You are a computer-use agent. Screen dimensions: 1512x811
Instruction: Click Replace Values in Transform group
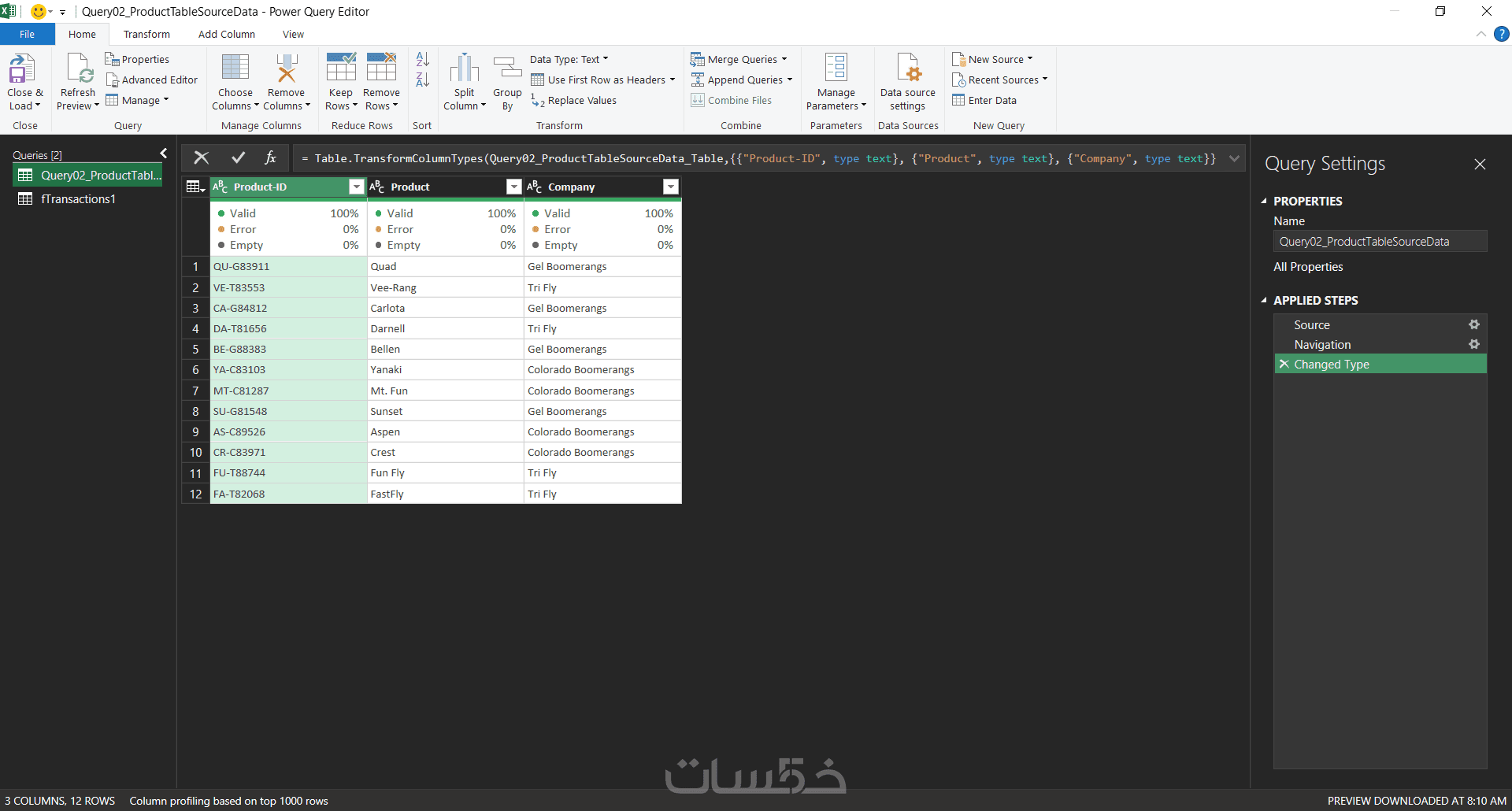tap(573, 100)
